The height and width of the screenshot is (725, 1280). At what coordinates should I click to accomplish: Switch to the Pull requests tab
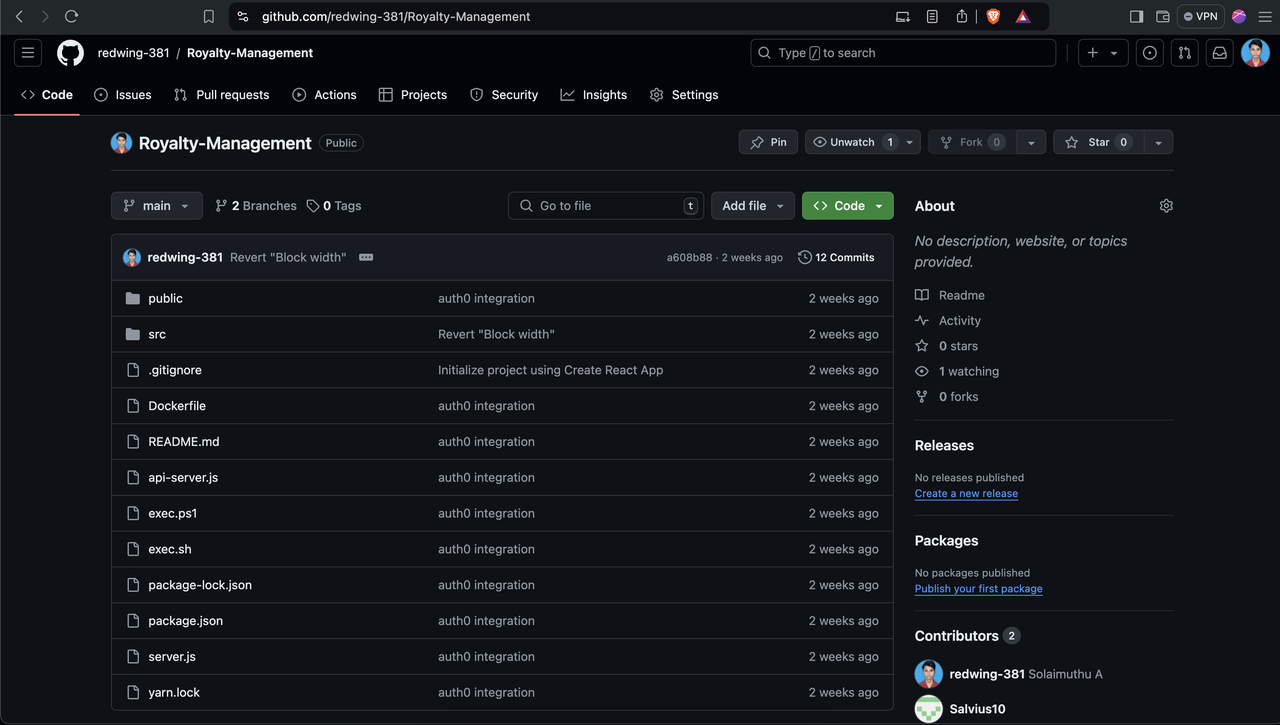coord(221,94)
